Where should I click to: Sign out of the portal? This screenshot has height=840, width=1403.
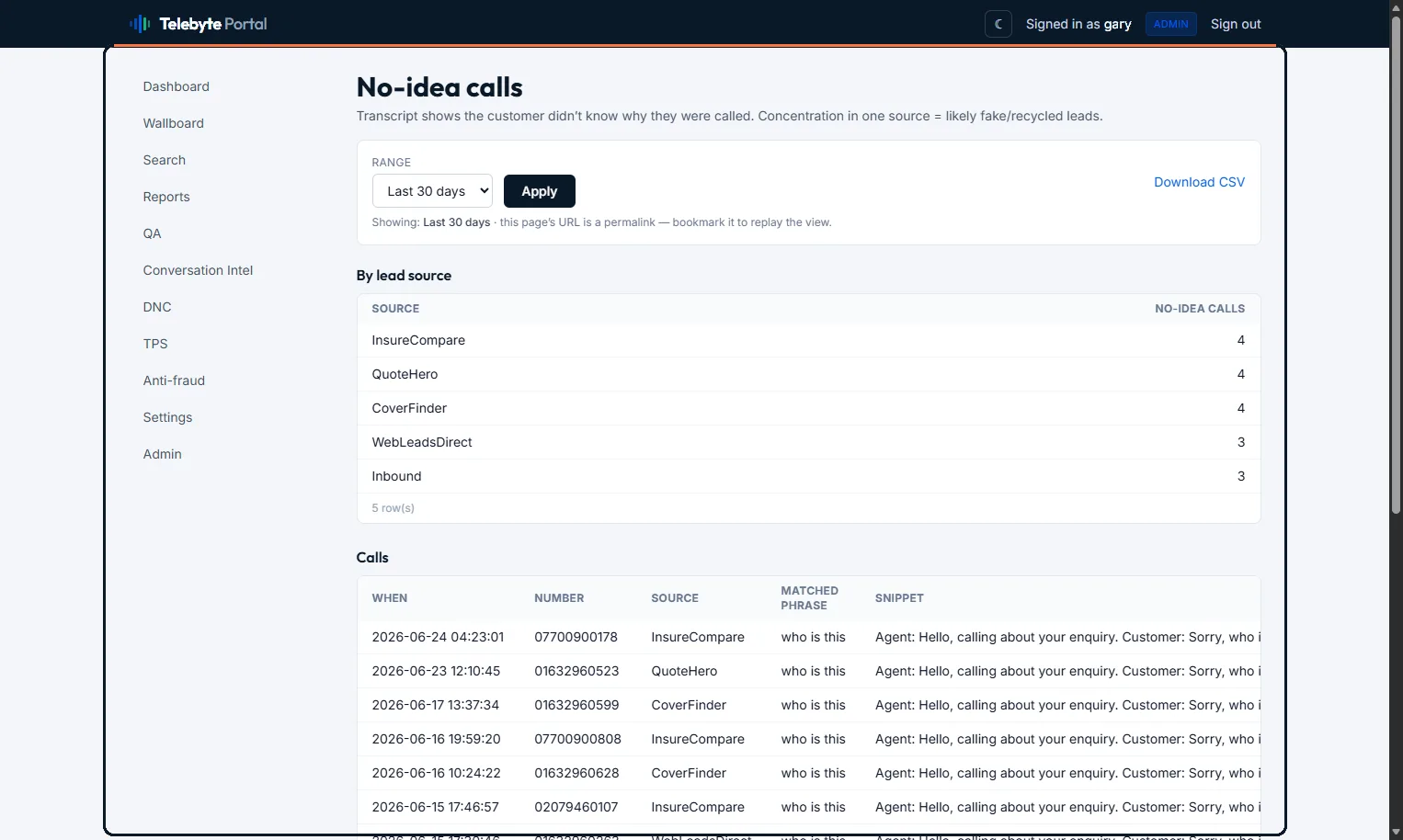pos(1236,24)
